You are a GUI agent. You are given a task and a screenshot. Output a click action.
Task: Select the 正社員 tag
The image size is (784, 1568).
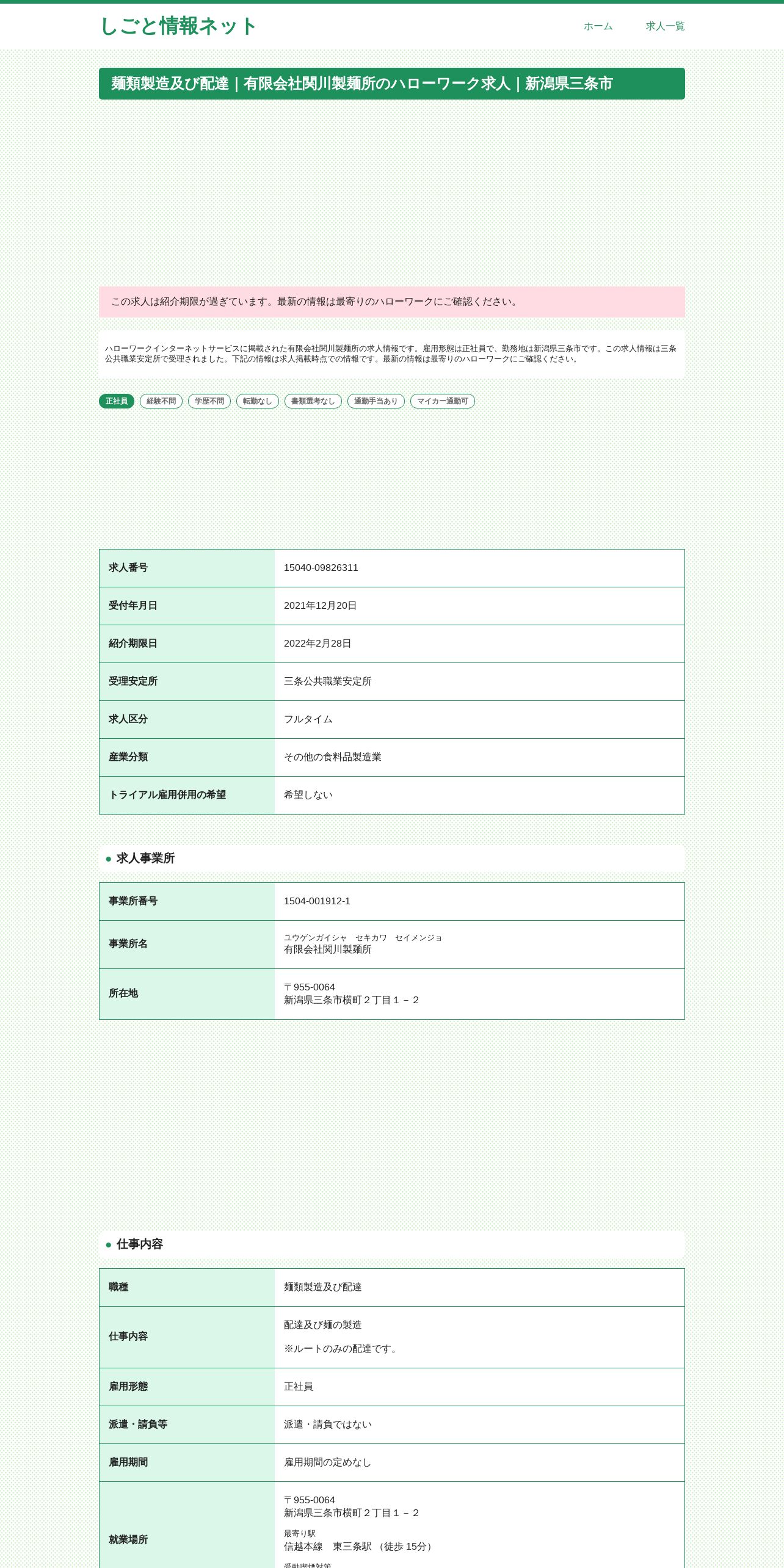(x=117, y=401)
